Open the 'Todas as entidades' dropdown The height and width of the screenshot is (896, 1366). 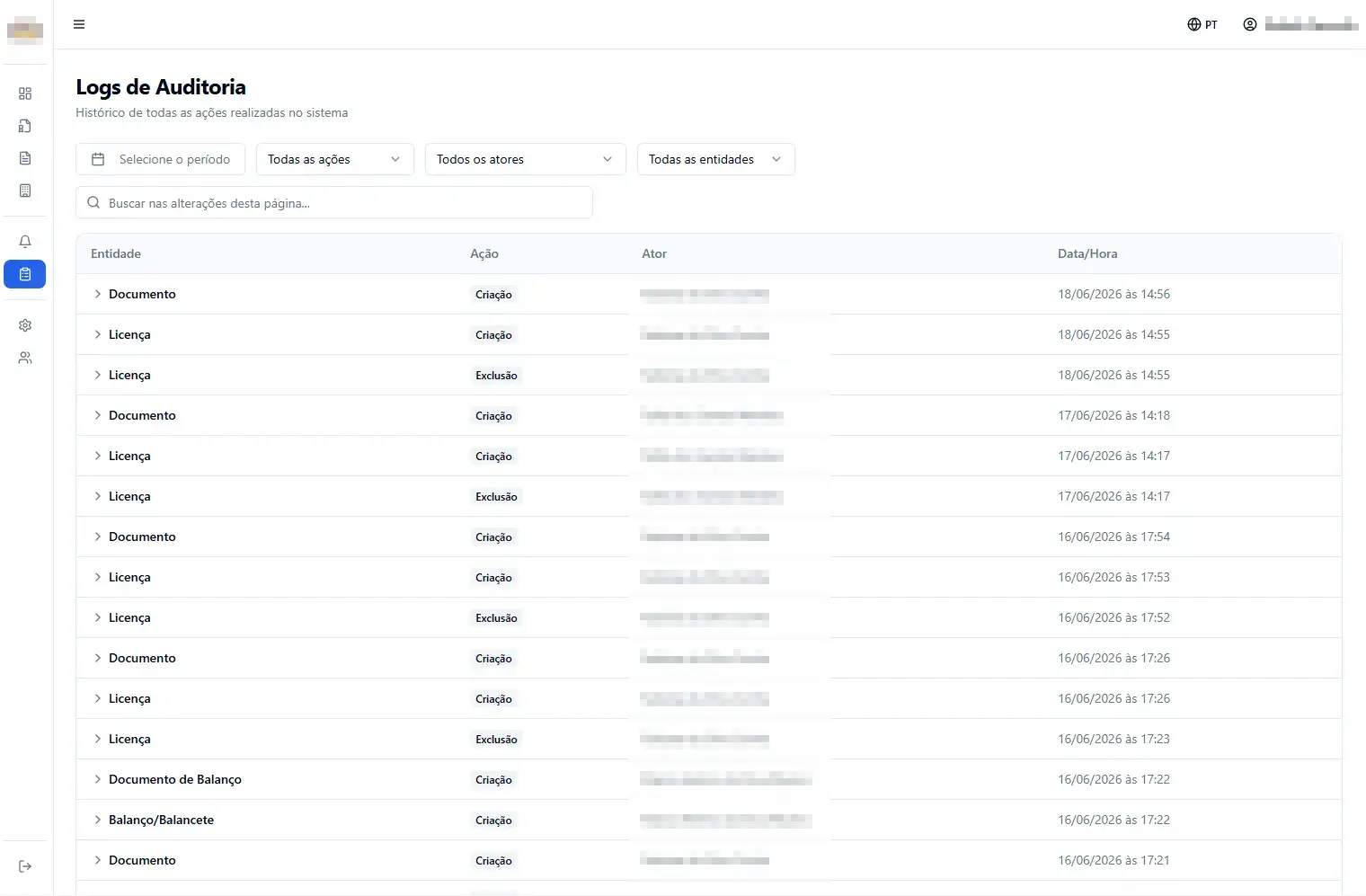pyautogui.click(x=715, y=159)
